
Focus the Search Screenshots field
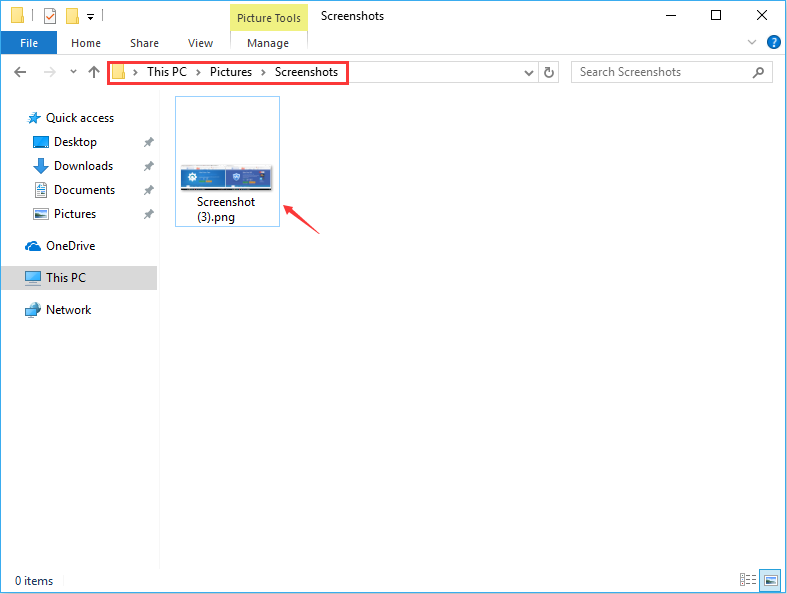pyautogui.click(x=672, y=72)
